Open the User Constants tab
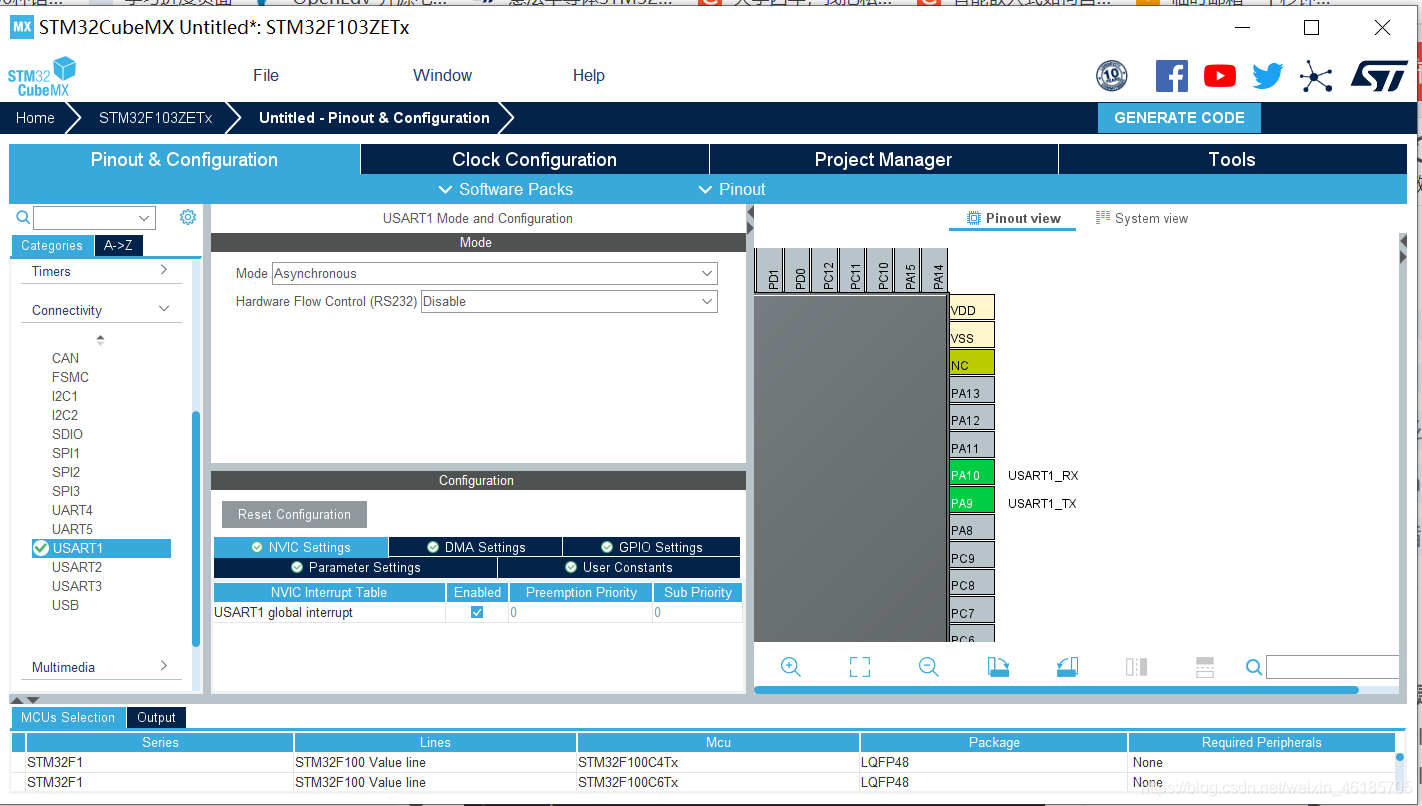The image size is (1422, 806). pos(619,567)
